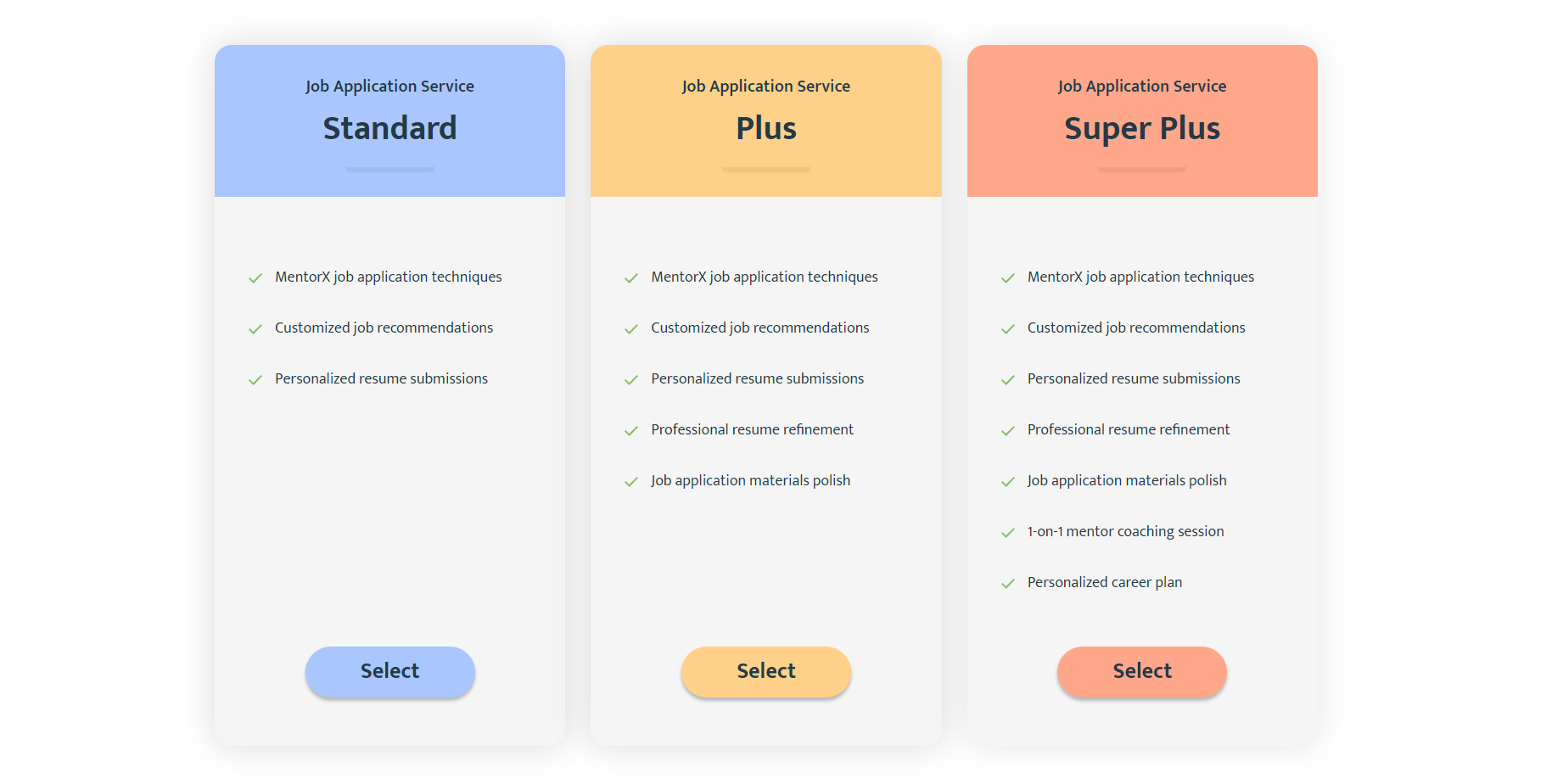1552x784 pixels.
Task: Click Plus plan's Job application materials polish text
Action: click(750, 480)
